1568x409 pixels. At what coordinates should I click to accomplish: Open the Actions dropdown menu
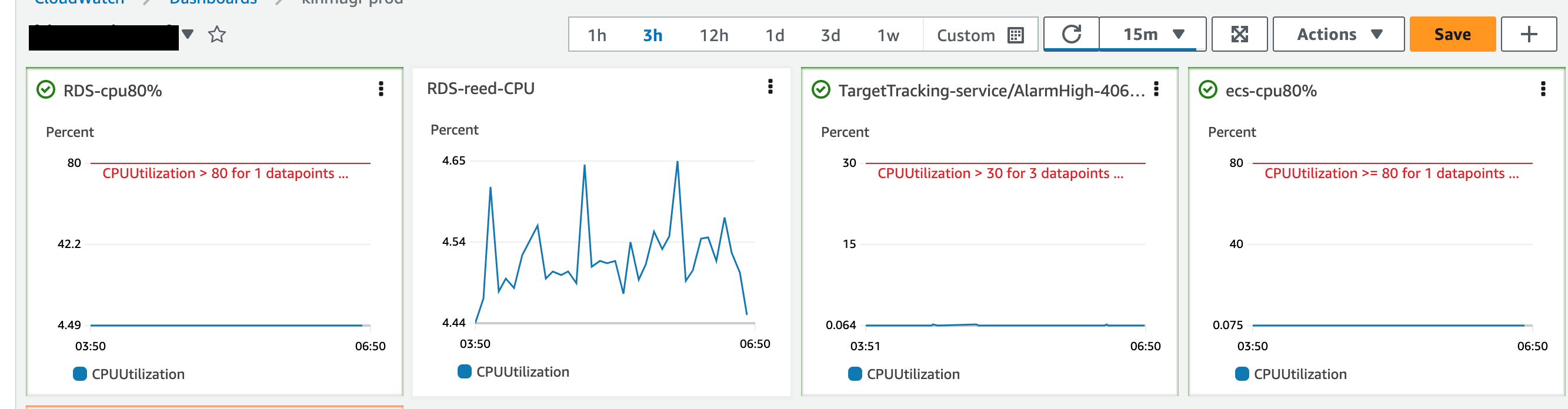coord(1339,34)
